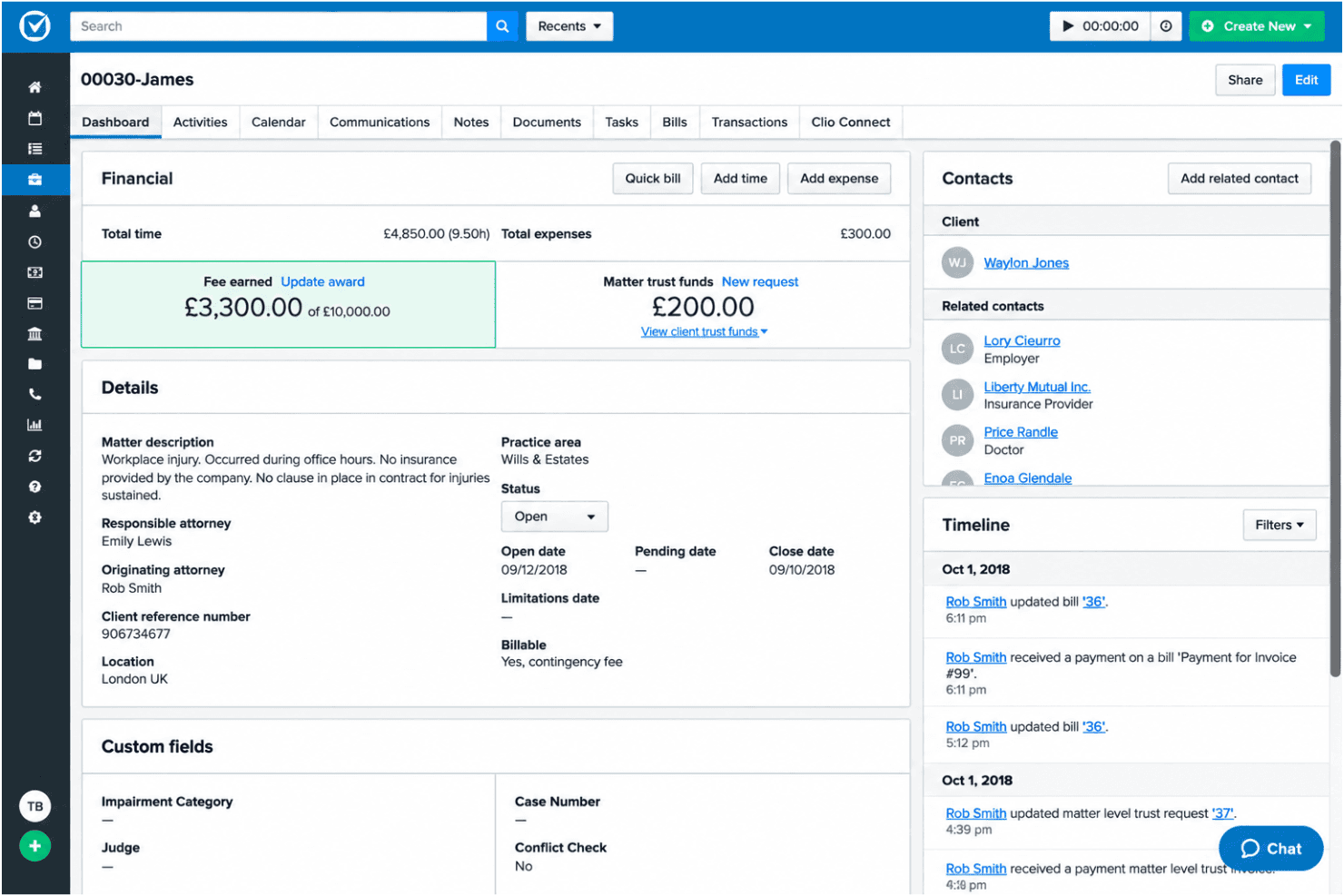Open the TB user avatar
Image resolution: width=1344 pixels, height=896 pixels.
pyautogui.click(x=35, y=806)
